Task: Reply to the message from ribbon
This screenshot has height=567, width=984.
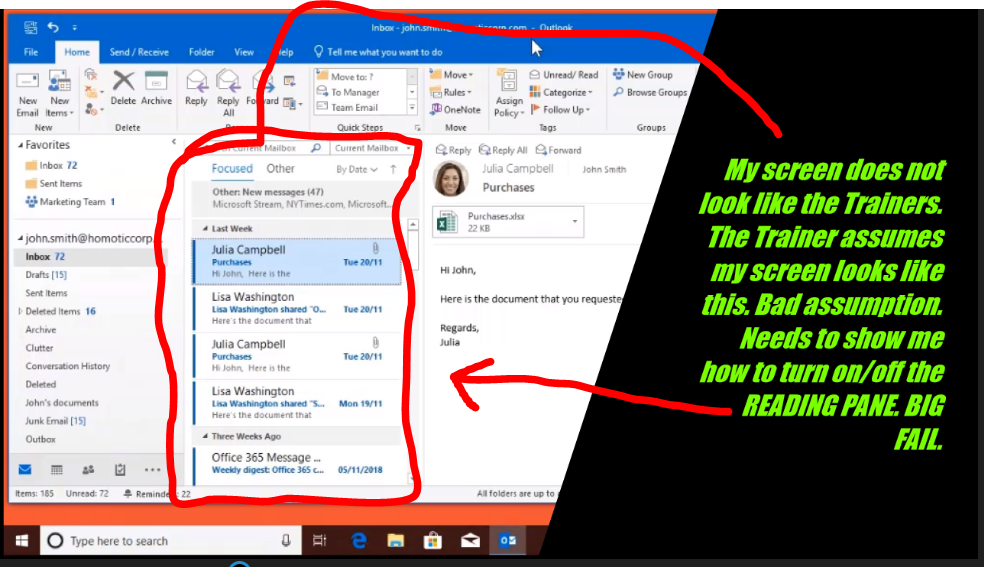Action: coord(196,88)
